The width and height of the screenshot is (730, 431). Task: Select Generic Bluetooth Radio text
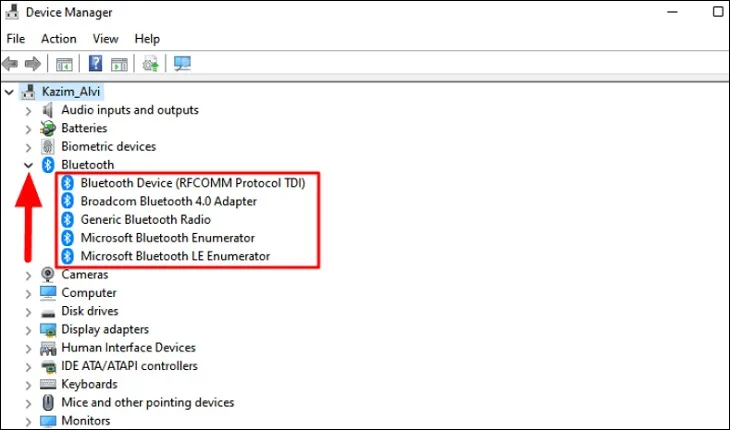coord(146,219)
